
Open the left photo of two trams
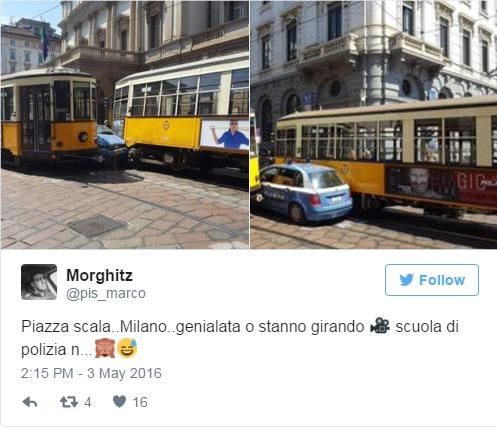[x=125, y=125]
